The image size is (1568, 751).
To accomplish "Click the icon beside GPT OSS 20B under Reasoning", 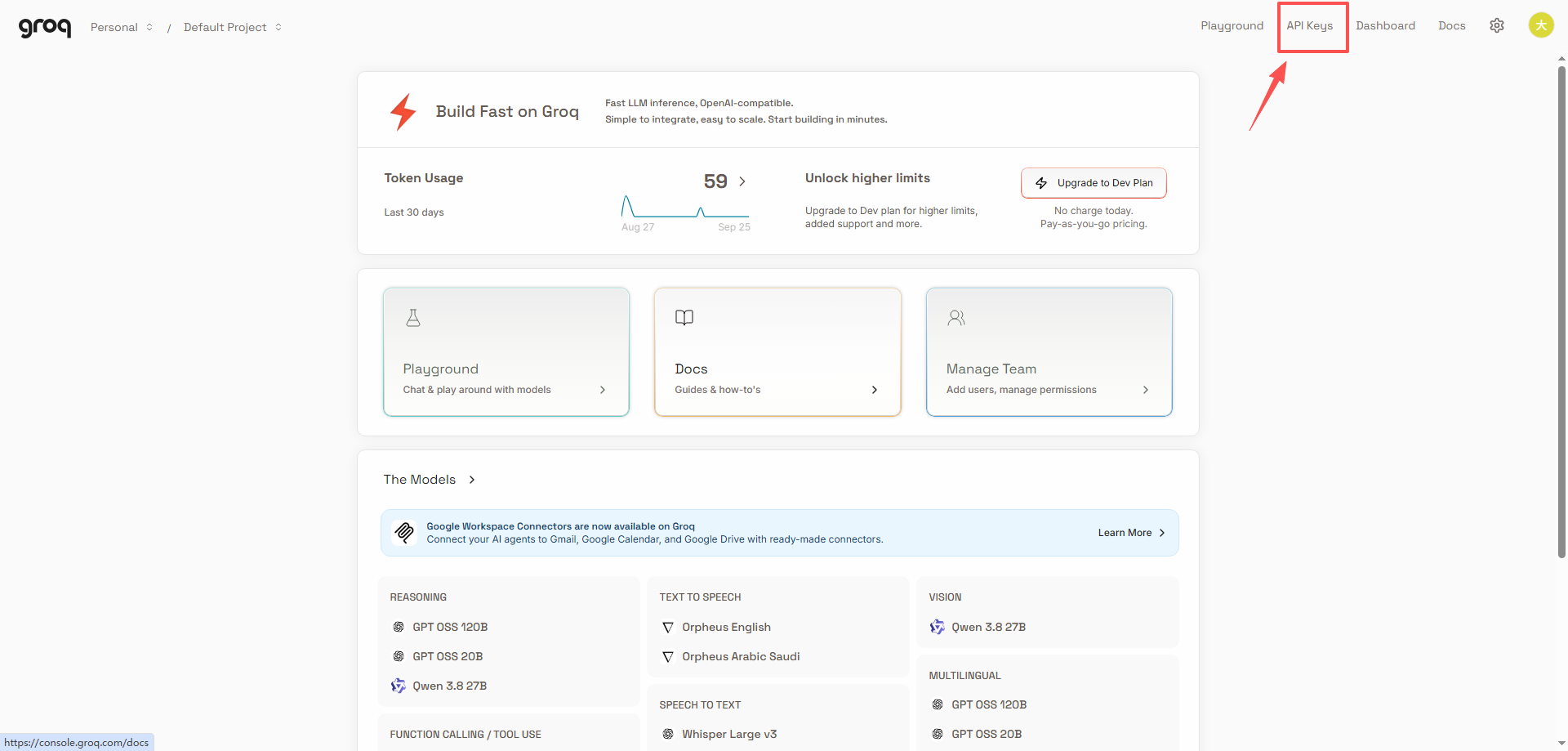I will coord(399,656).
